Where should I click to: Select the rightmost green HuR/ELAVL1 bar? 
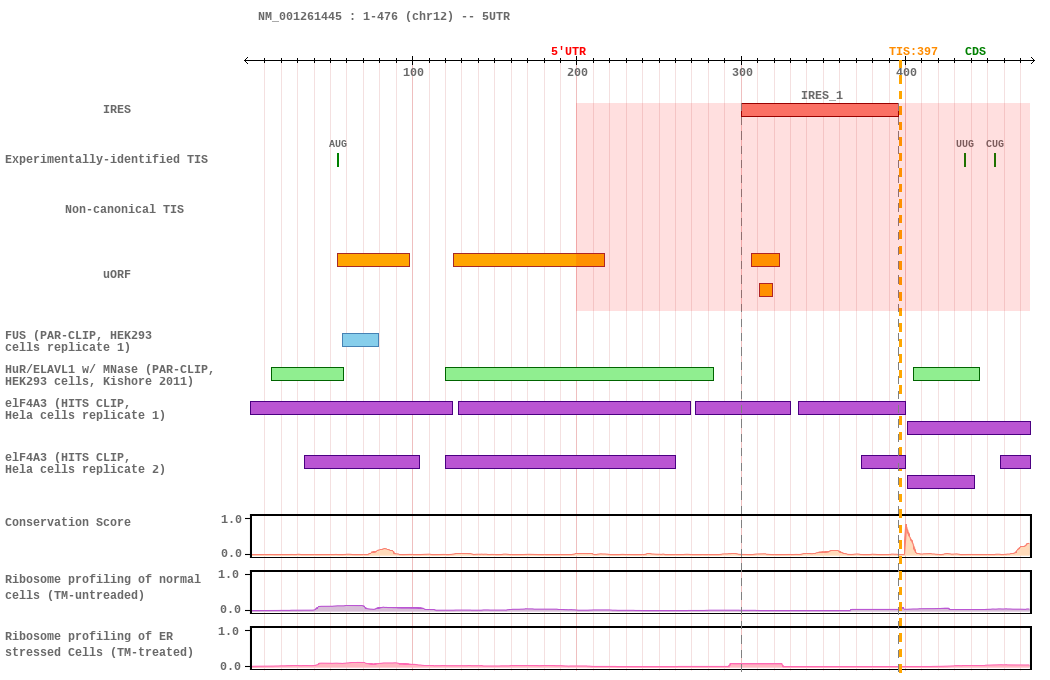point(946,374)
